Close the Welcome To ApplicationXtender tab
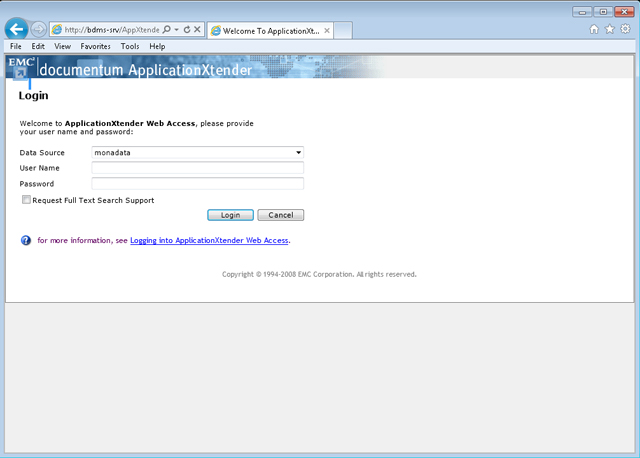The width and height of the screenshot is (640, 458). coord(327,31)
